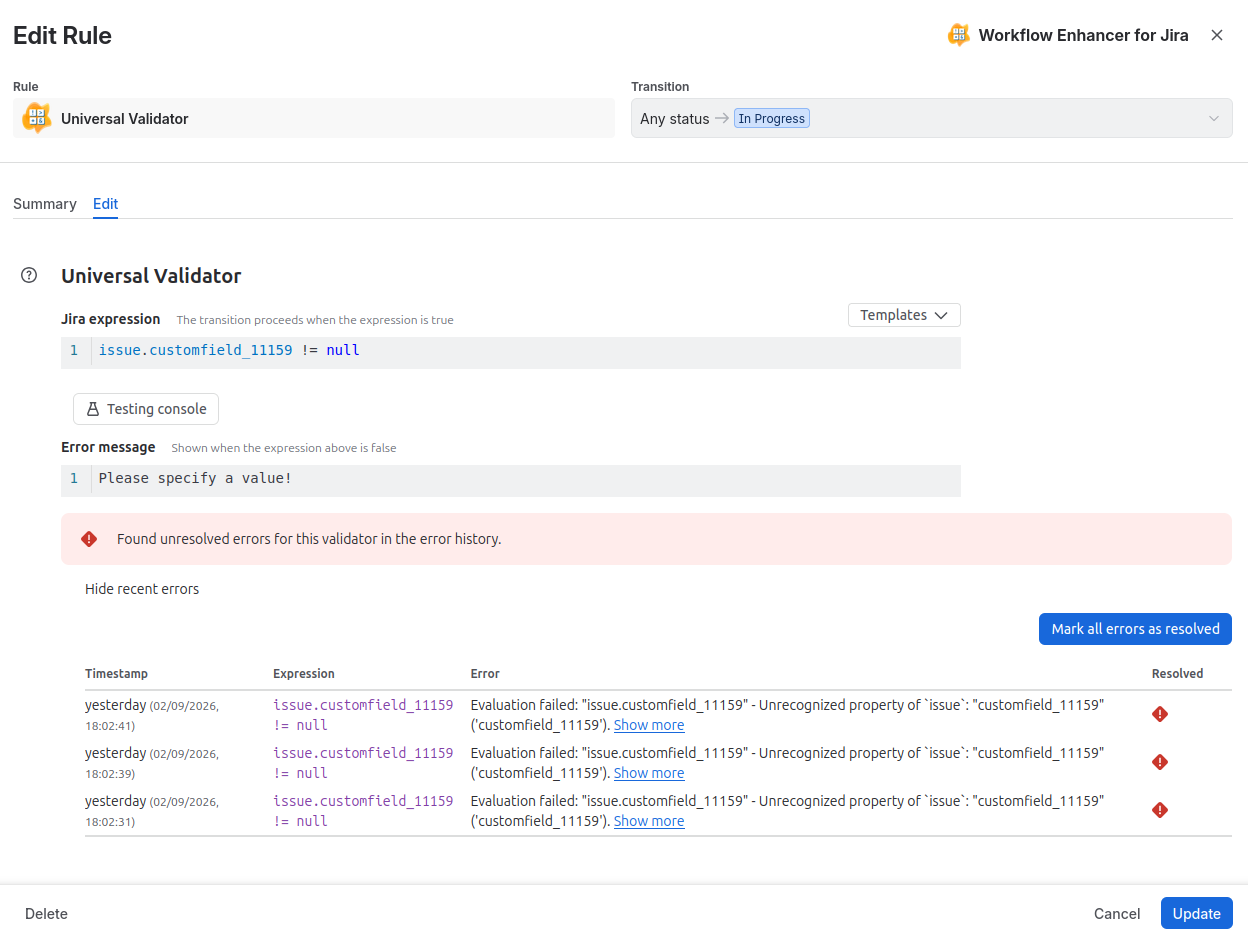The width and height of the screenshot is (1248, 935).
Task: Click Mark all errors as resolved
Action: 1135,629
